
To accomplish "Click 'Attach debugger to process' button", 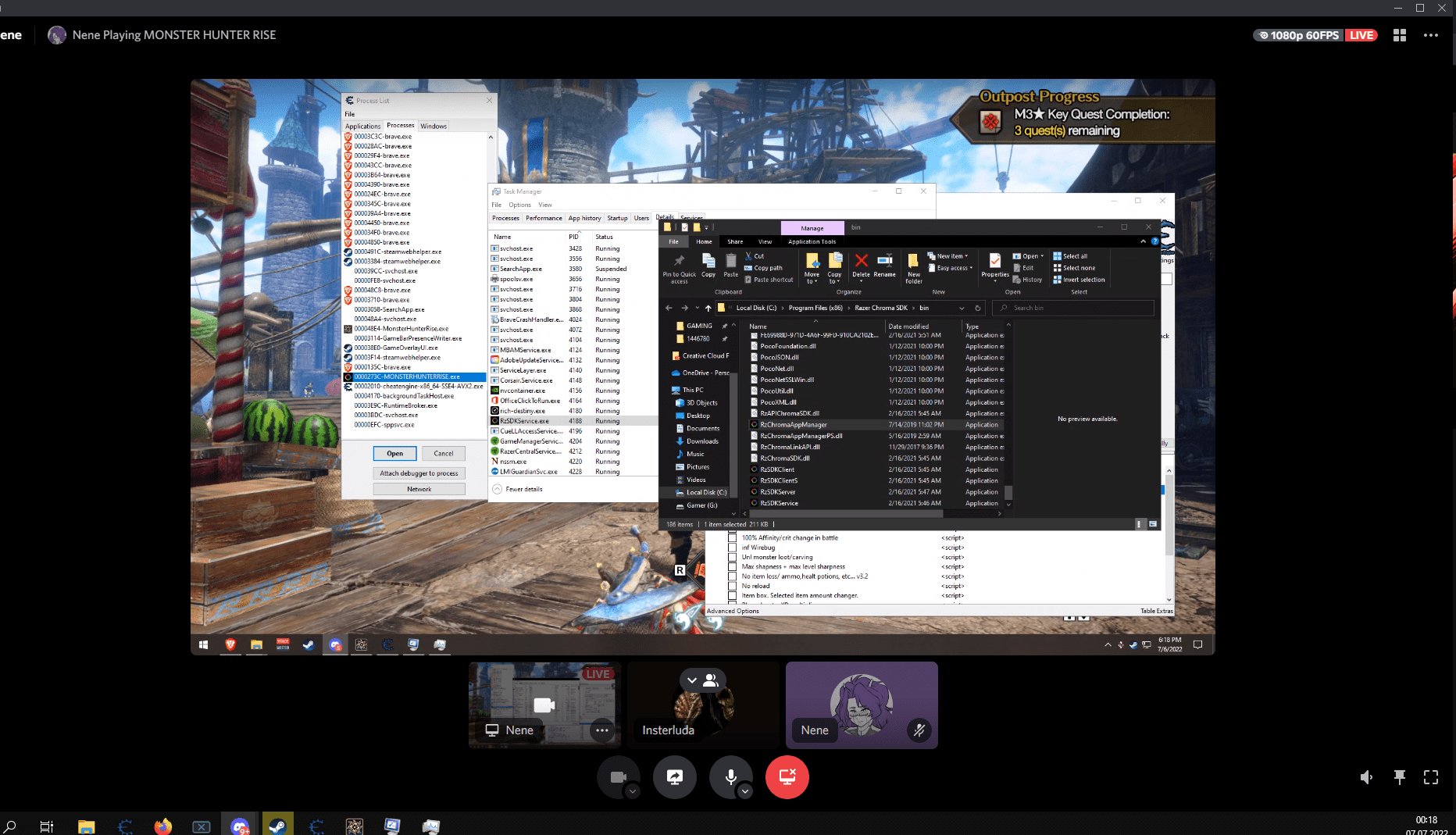I will click(419, 473).
